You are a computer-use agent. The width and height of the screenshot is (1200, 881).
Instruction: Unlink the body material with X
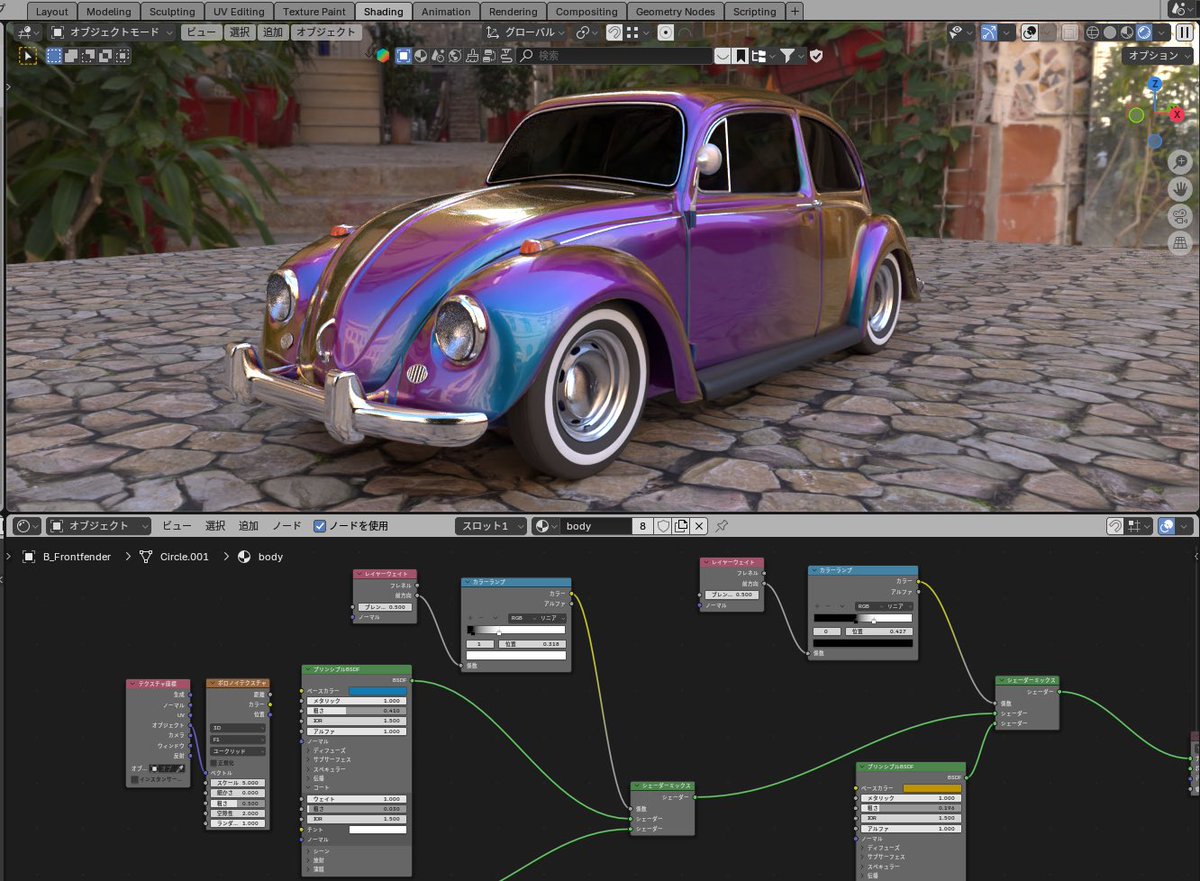click(x=699, y=526)
